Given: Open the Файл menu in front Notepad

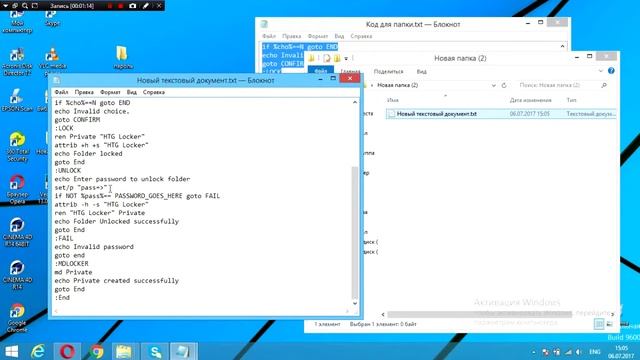Looking at the screenshot, I should click(x=62, y=92).
